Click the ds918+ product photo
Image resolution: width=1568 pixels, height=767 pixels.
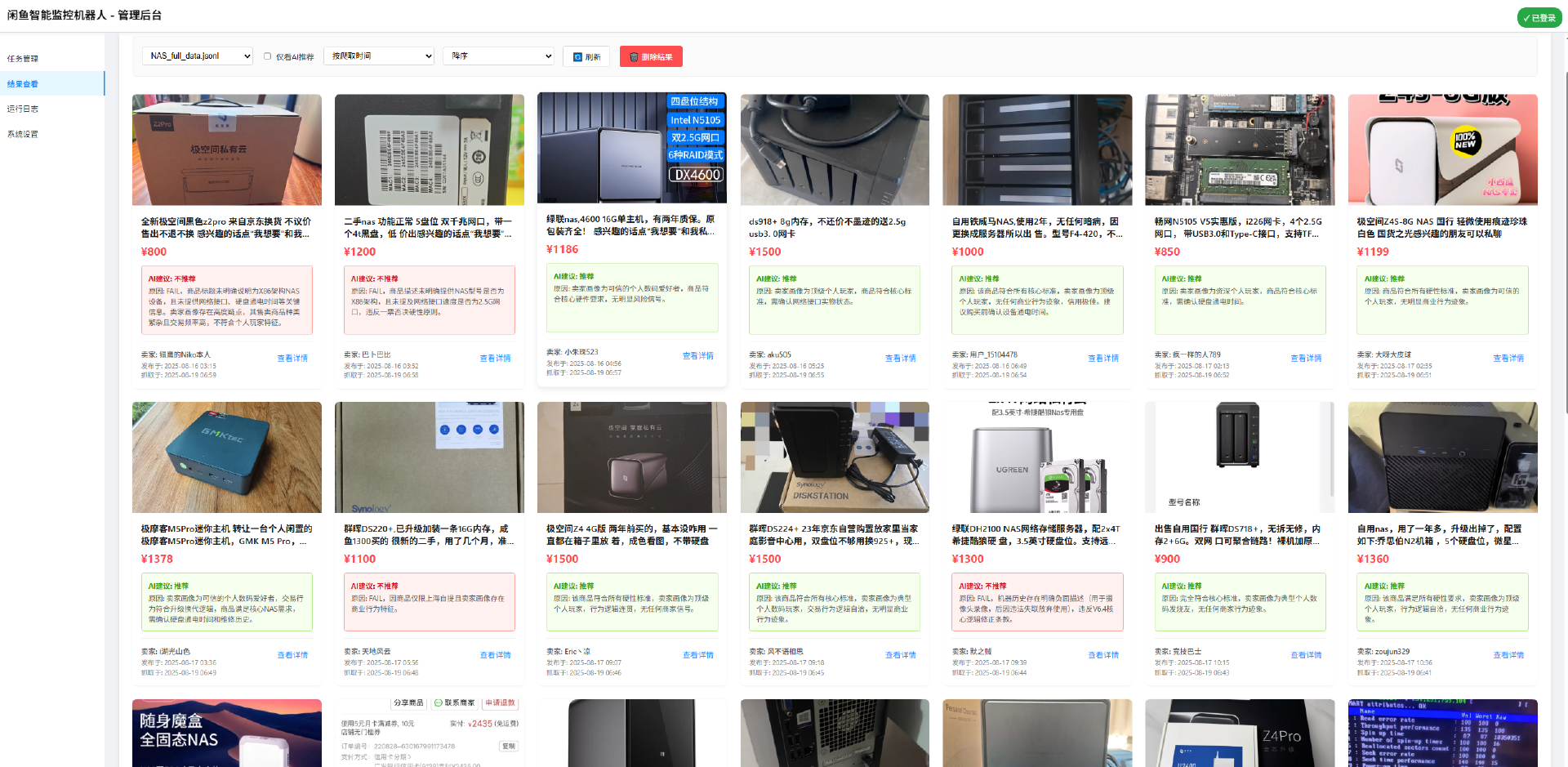click(x=835, y=149)
